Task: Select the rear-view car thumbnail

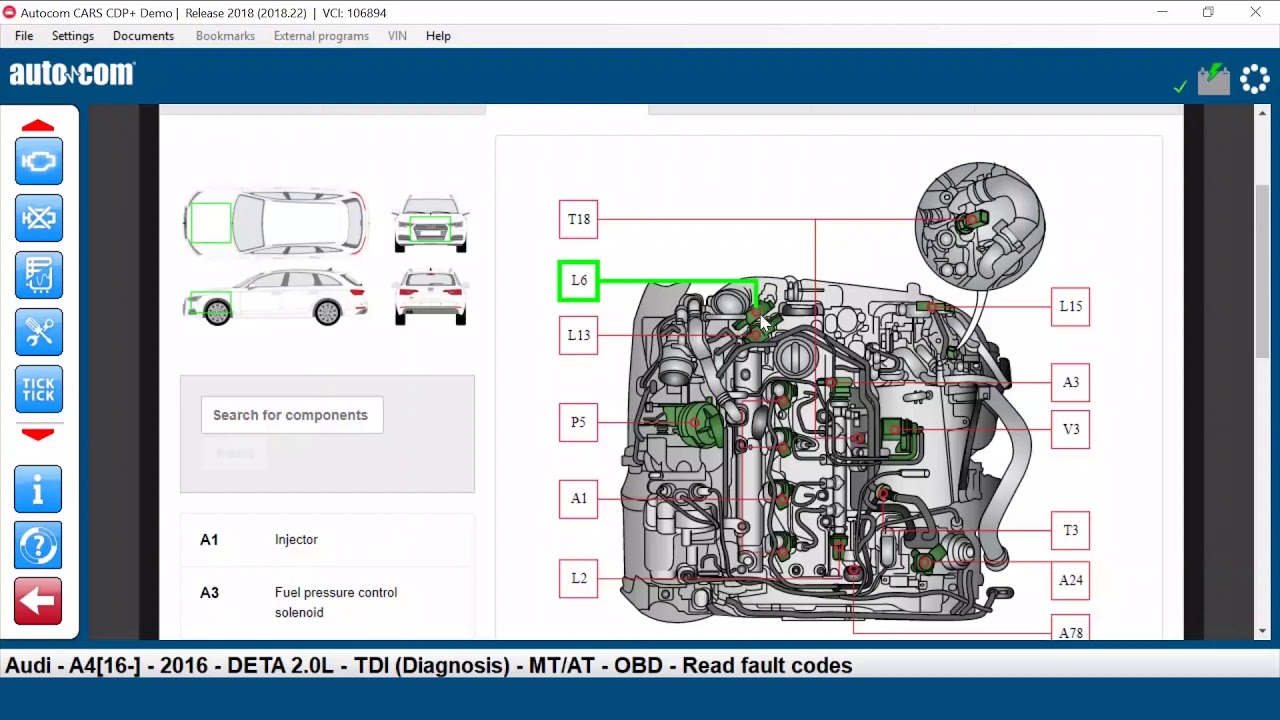Action: coord(431,297)
